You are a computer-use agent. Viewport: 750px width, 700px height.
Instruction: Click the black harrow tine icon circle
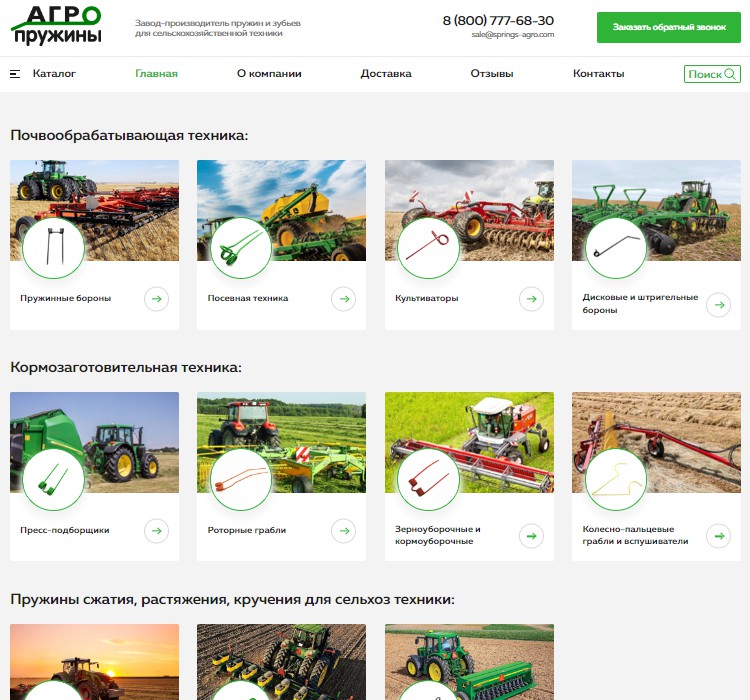54,247
